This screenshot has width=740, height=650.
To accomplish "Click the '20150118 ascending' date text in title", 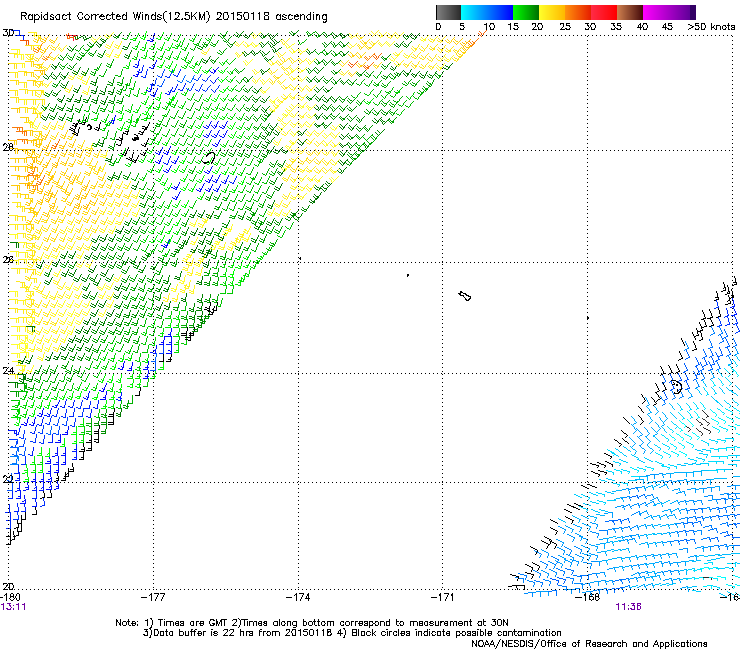I will coord(271,17).
